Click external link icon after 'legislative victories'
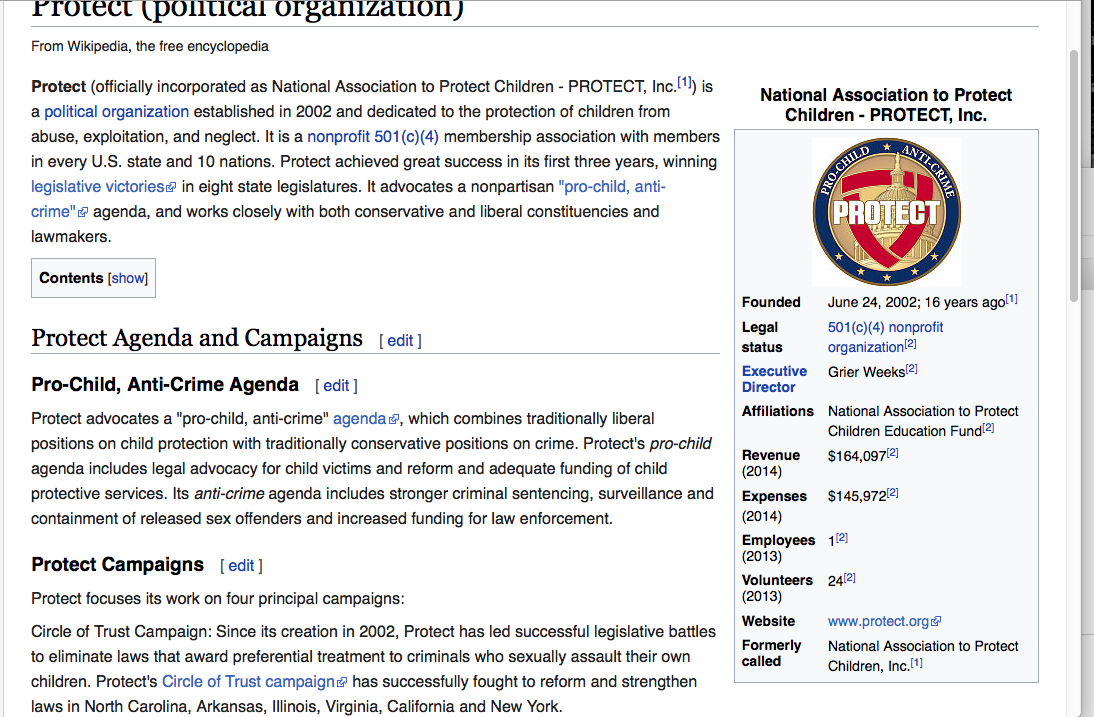The height and width of the screenshot is (717, 1094). pyautogui.click(x=171, y=188)
